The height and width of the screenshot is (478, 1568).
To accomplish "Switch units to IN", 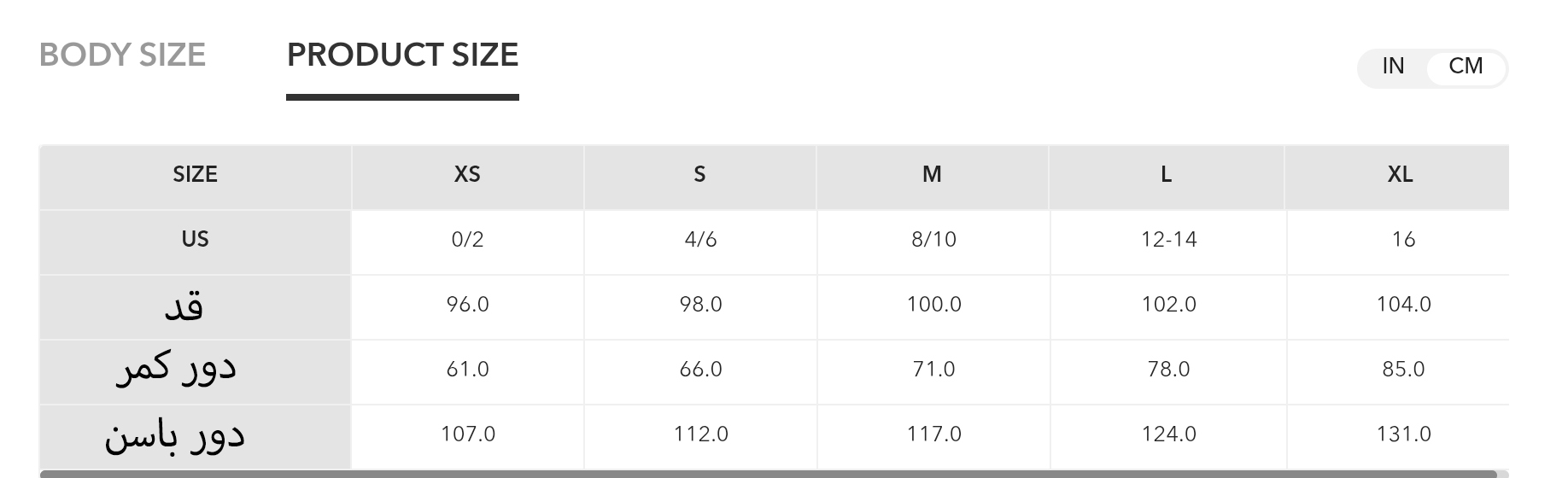I will pyautogui.click(x=1393, y=67).
